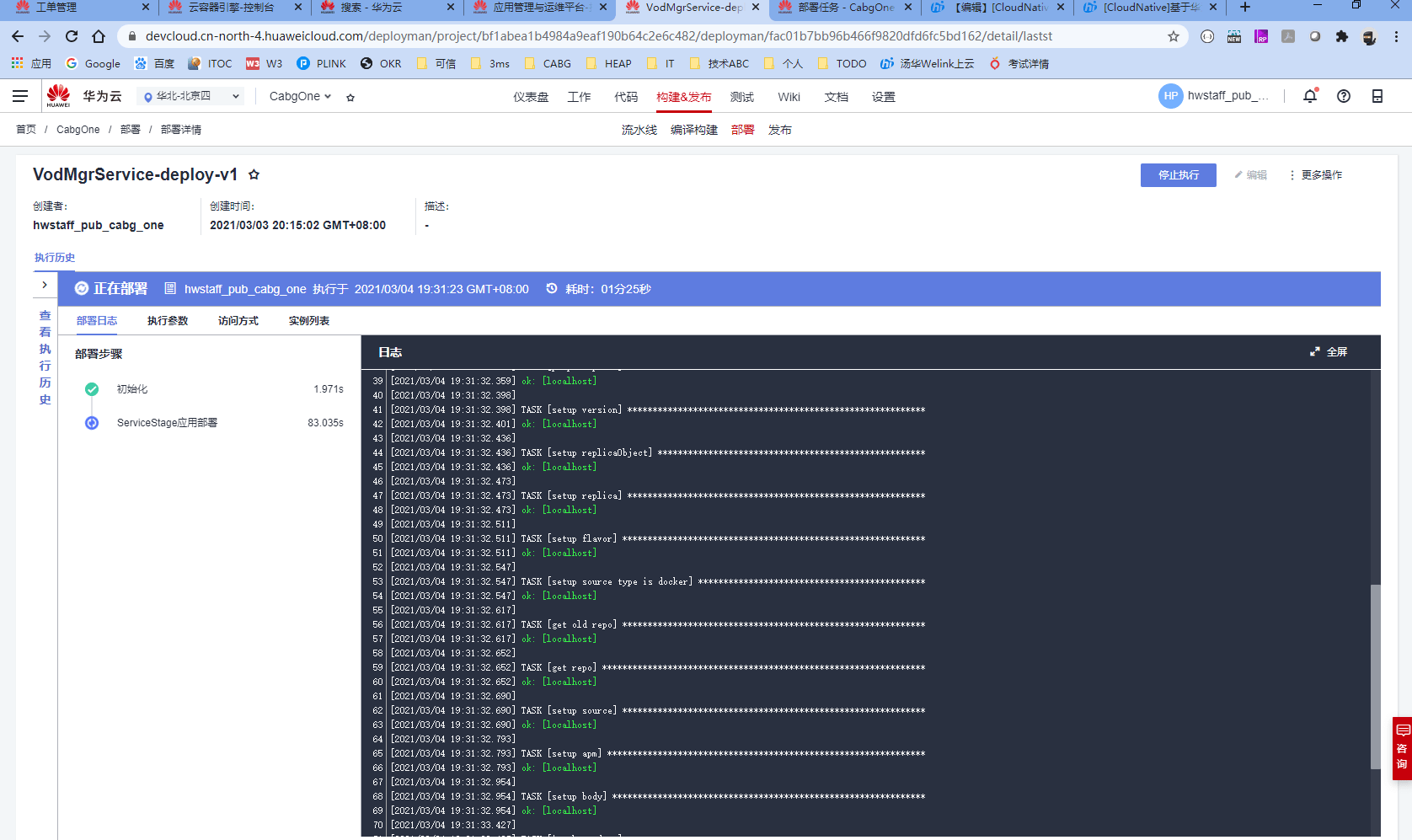The height and width of the screenshot is (840, 1412).
Task: Open the notification bell
Action: (1310, 96)
